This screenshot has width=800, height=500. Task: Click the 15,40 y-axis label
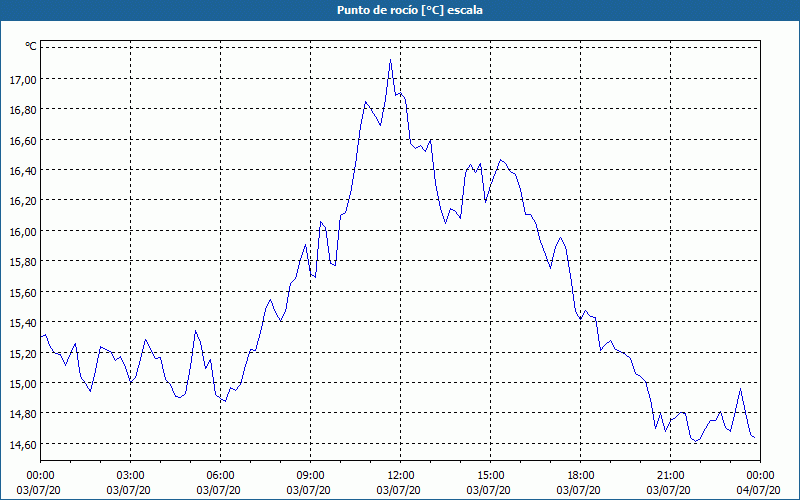(22, 323)
